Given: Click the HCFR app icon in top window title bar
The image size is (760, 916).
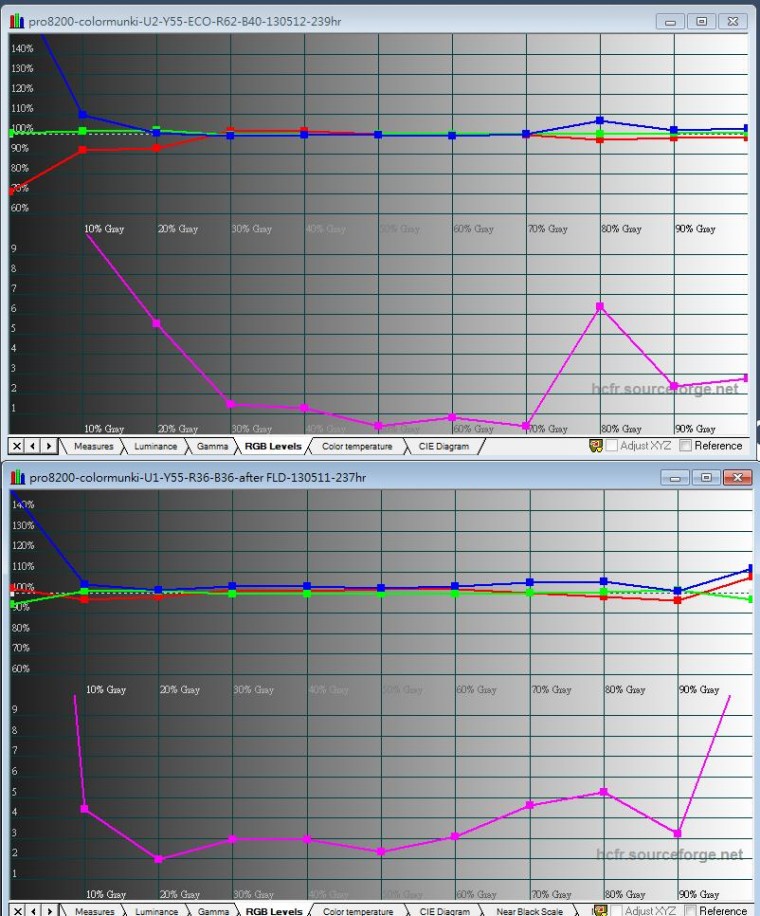Looking at the screenshot, I should coord(17,22).
